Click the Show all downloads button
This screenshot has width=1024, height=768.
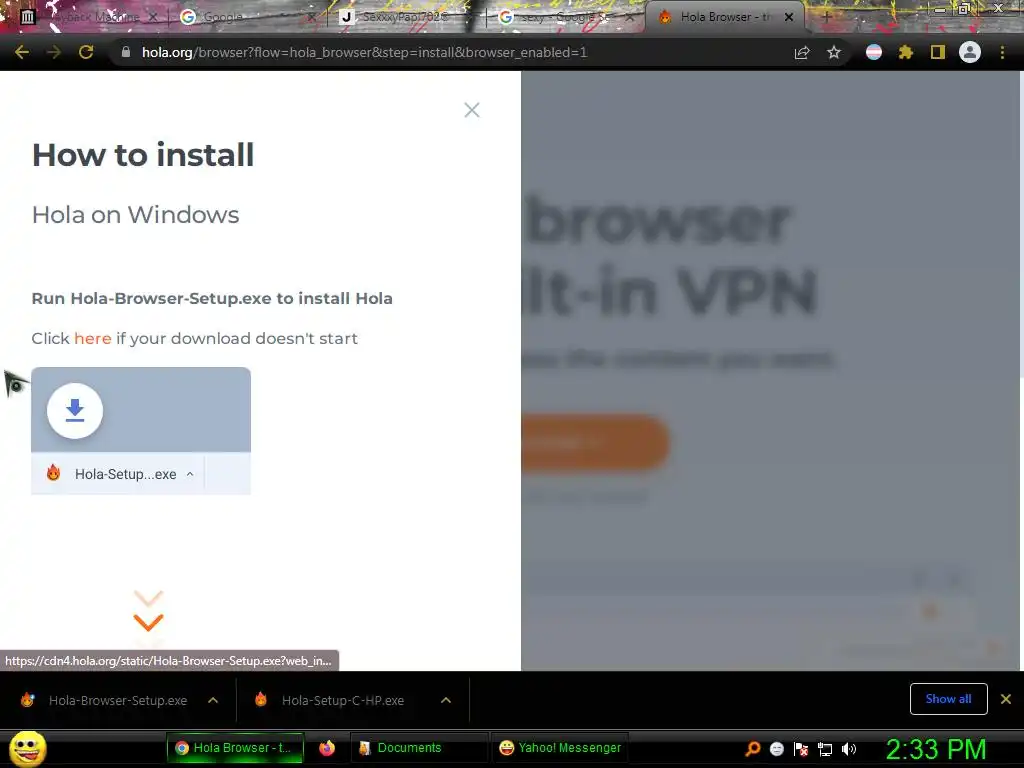[x=948, y=699]
